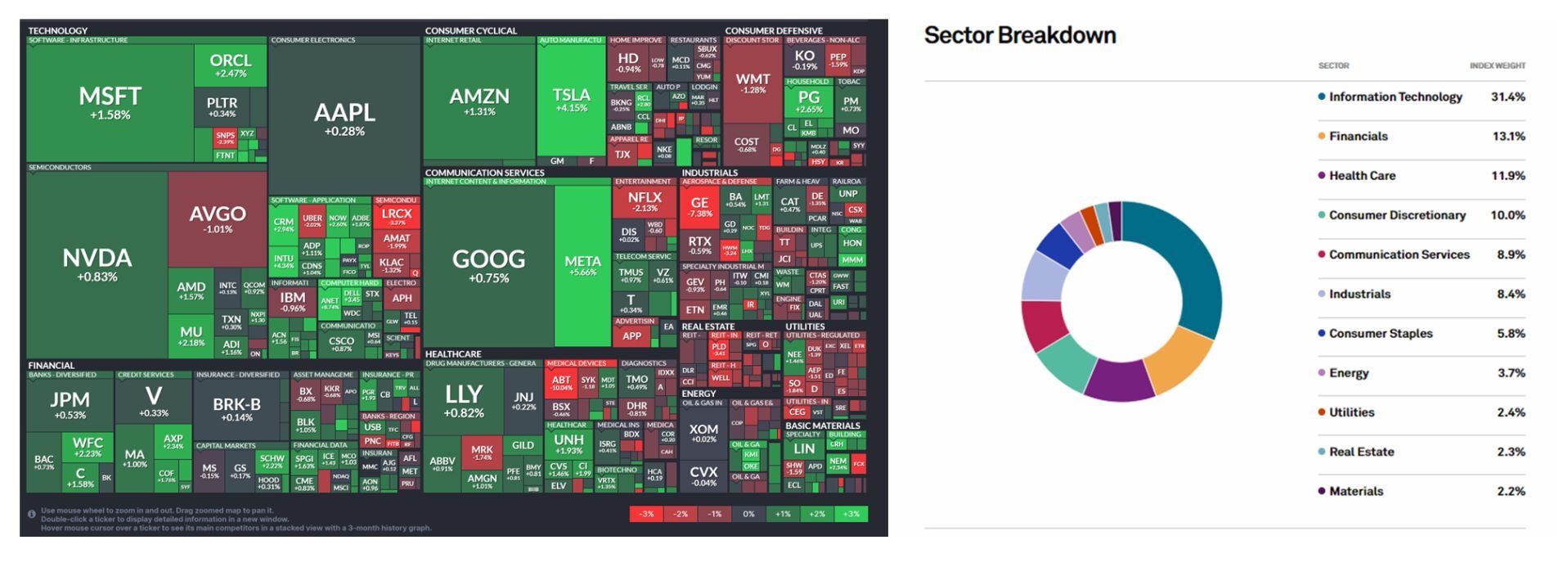Click the Information Technology legend dot

pos(1321,97)
